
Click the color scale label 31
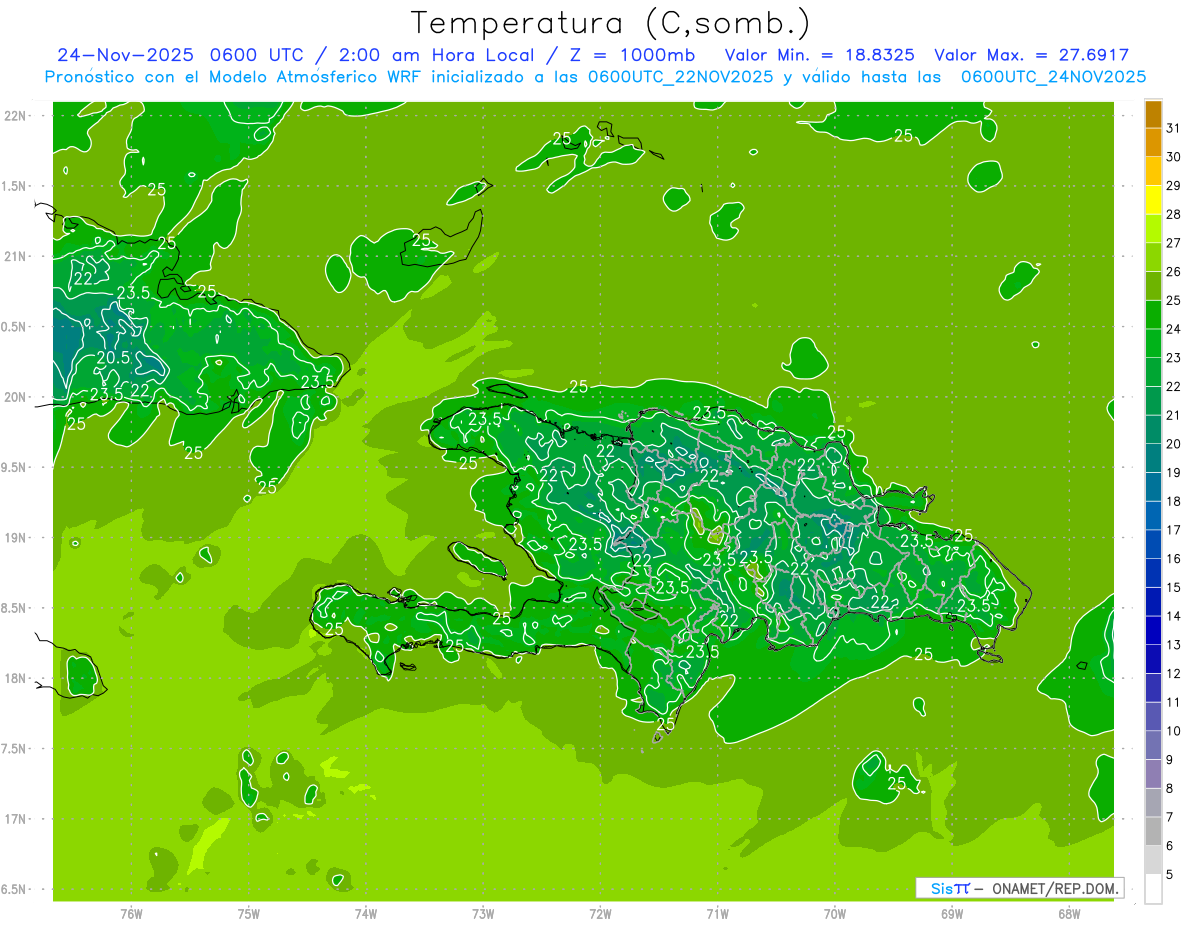1174,128
